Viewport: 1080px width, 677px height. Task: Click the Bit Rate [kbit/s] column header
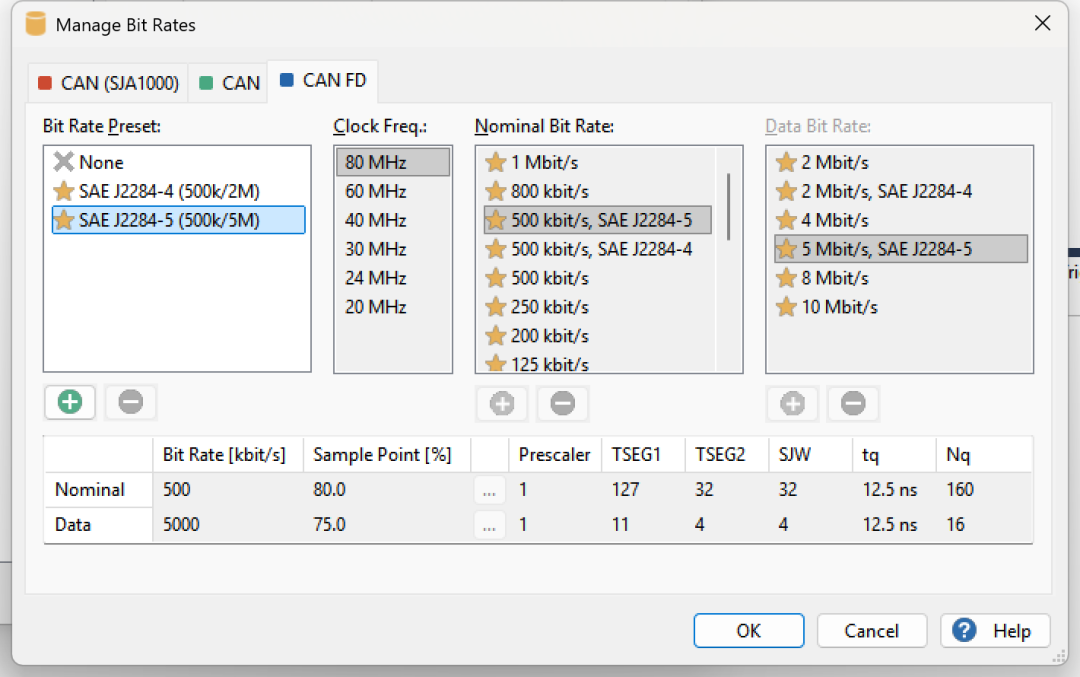click(x=228, y=455)
